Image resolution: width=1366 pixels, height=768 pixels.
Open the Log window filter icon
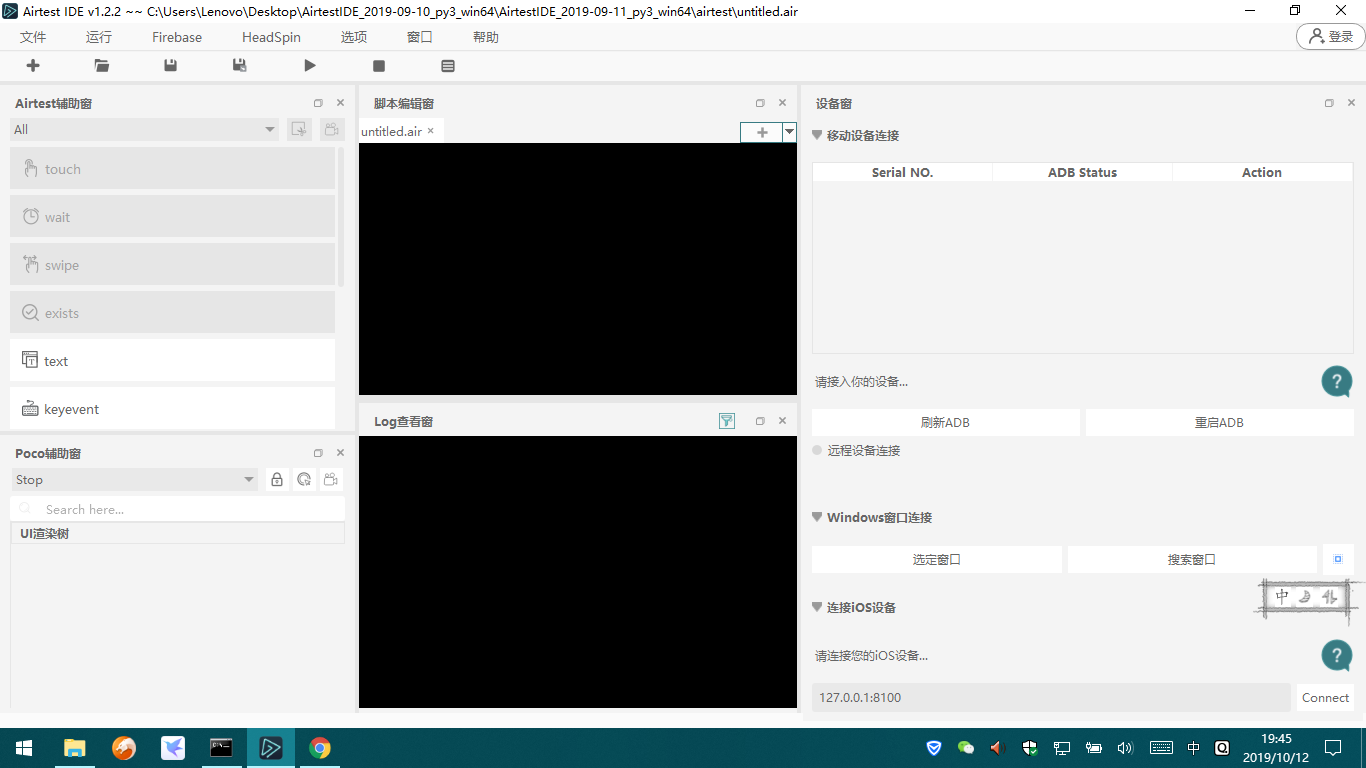pyautogui.click(x=727, y=421)
